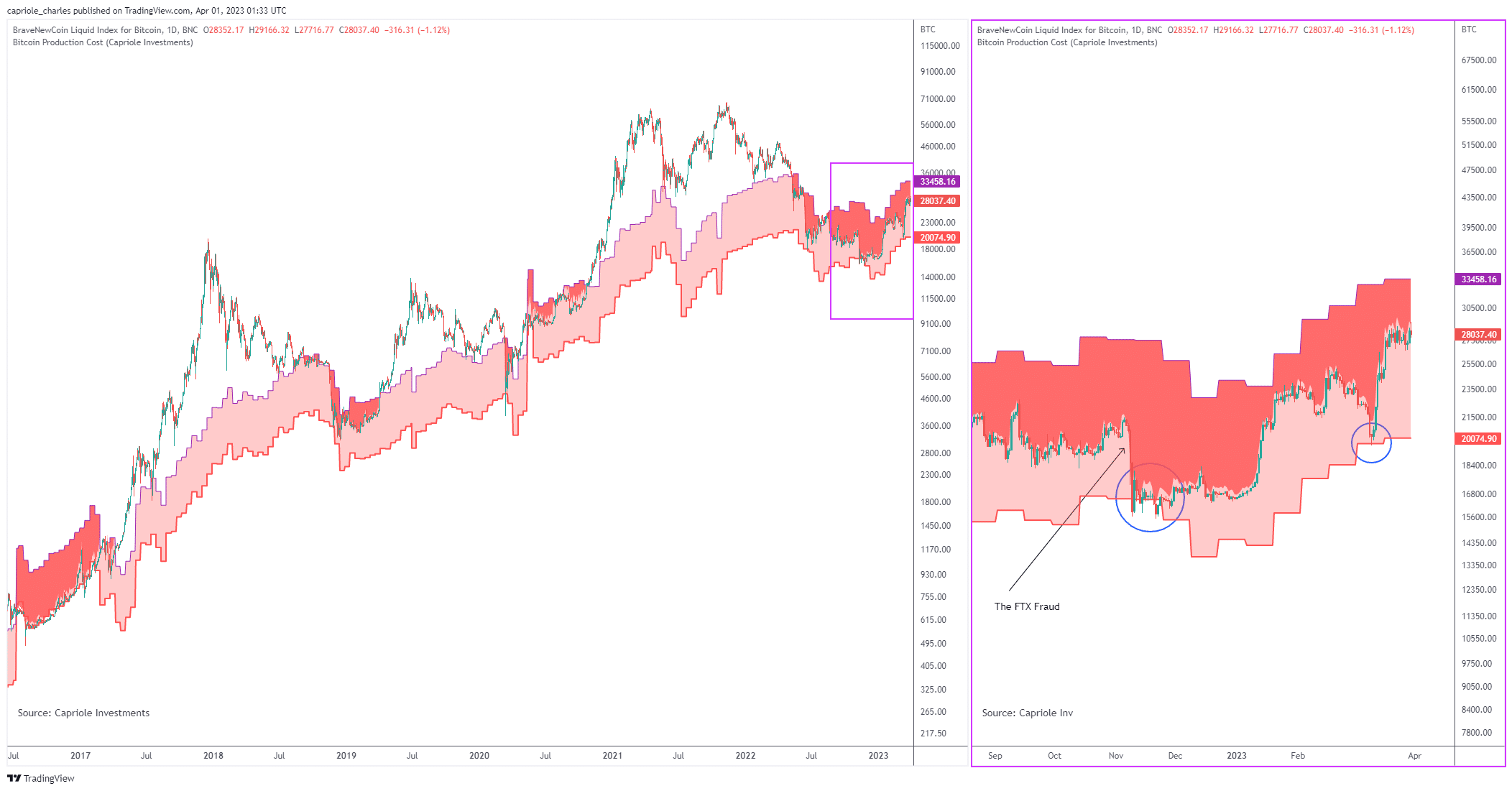This screenshot has height=791, width=1512.
Task: Click BTC currency label on right chart axis
Action: (1469, 29)
